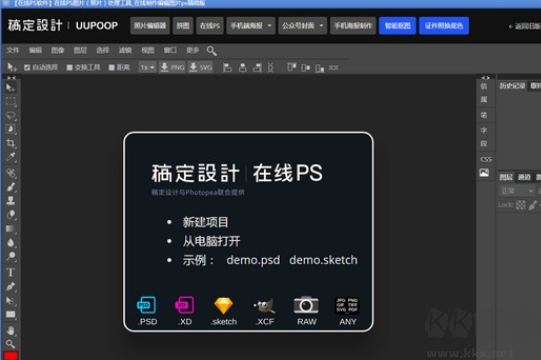Switch to the 历史记录 tab

pos(512,86)
